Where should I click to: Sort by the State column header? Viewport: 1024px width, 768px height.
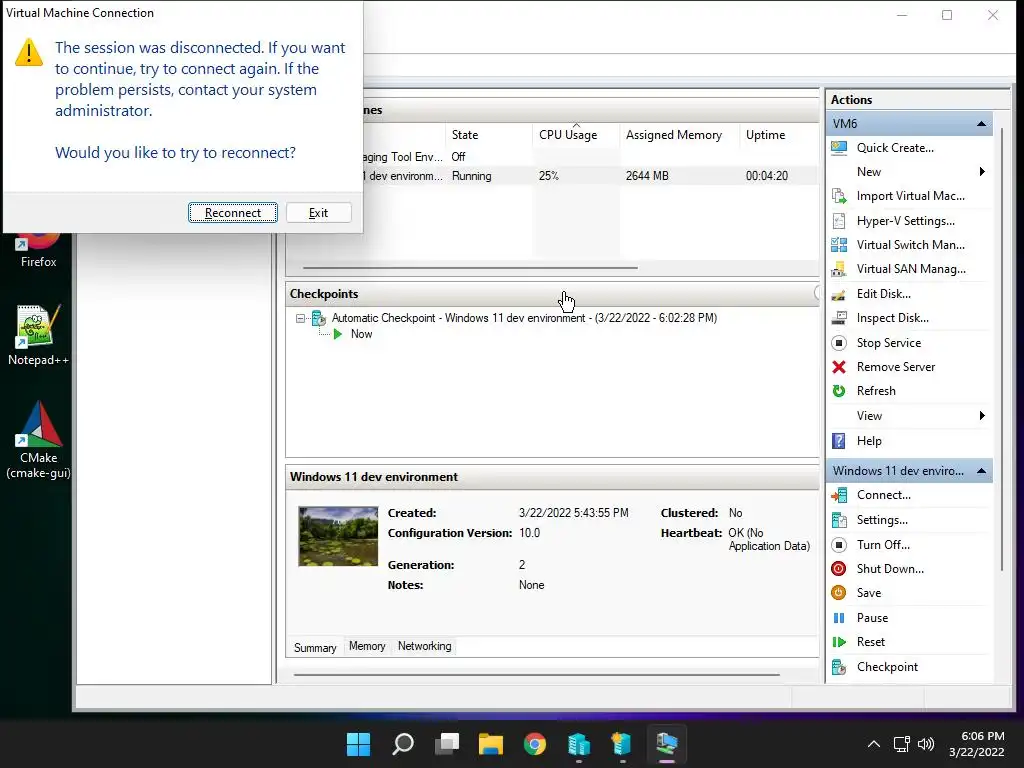[x=488, y=135]
